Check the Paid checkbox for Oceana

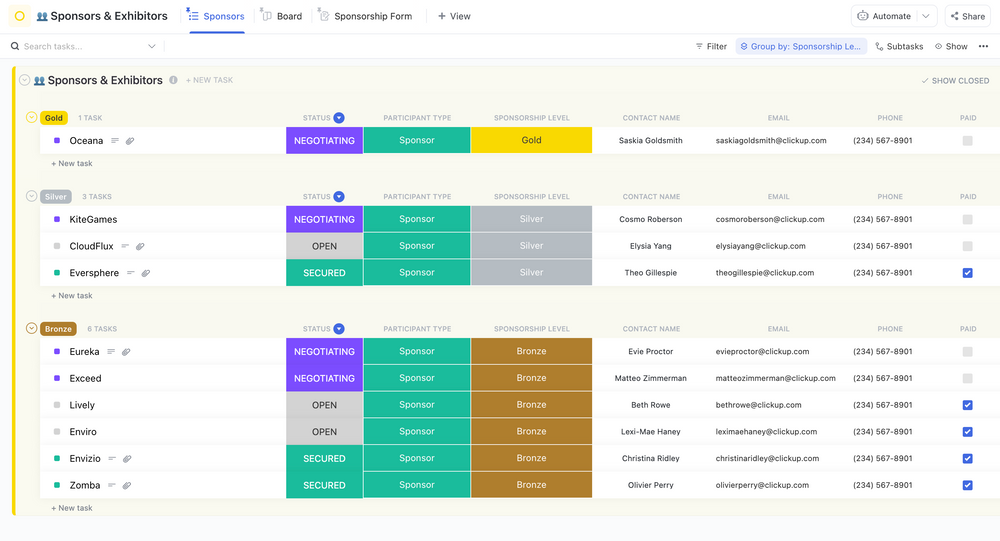coord(967,141)
